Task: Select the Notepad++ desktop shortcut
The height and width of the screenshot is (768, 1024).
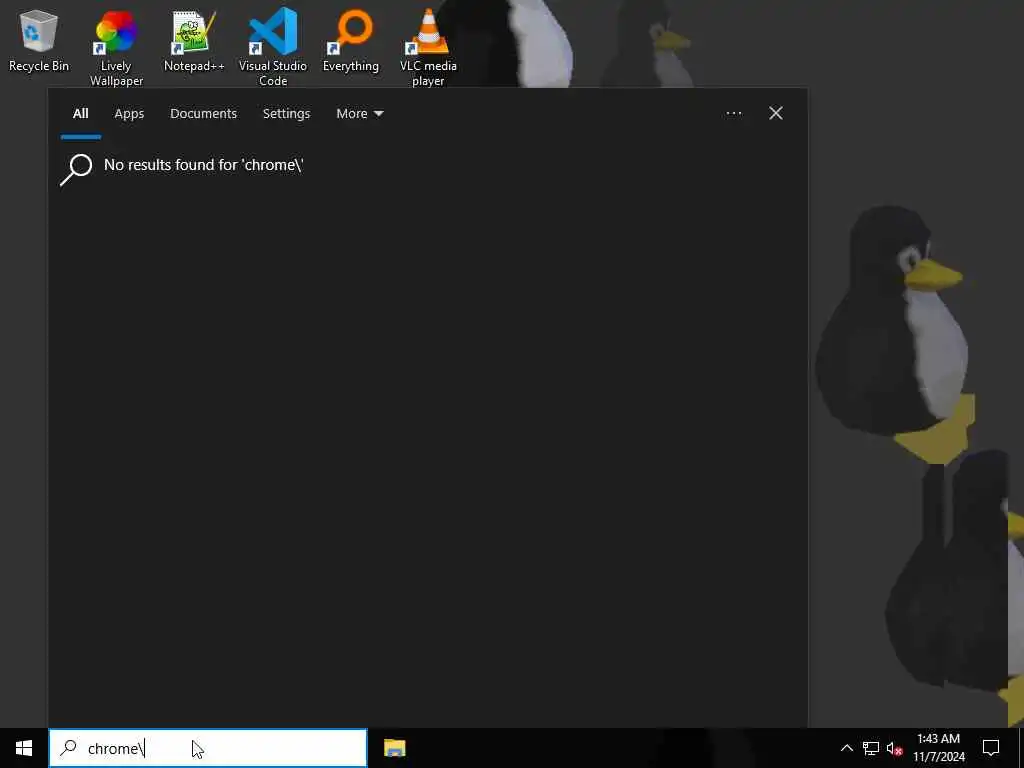Action: [194, 40]
